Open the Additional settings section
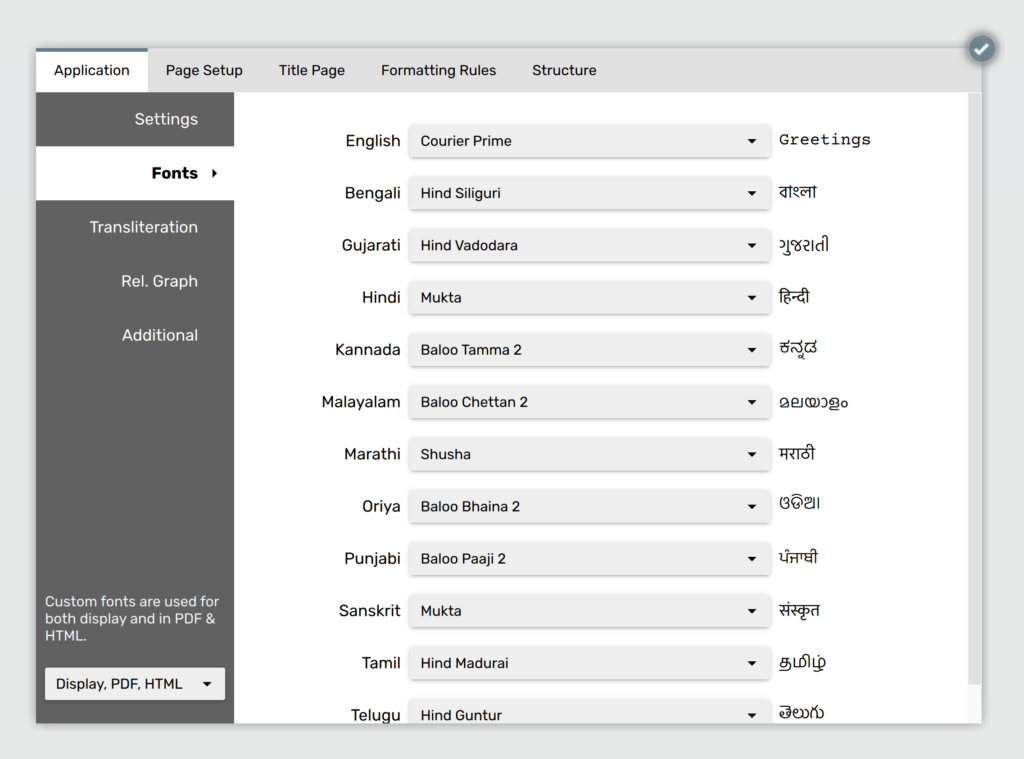 tap(160, 335)
